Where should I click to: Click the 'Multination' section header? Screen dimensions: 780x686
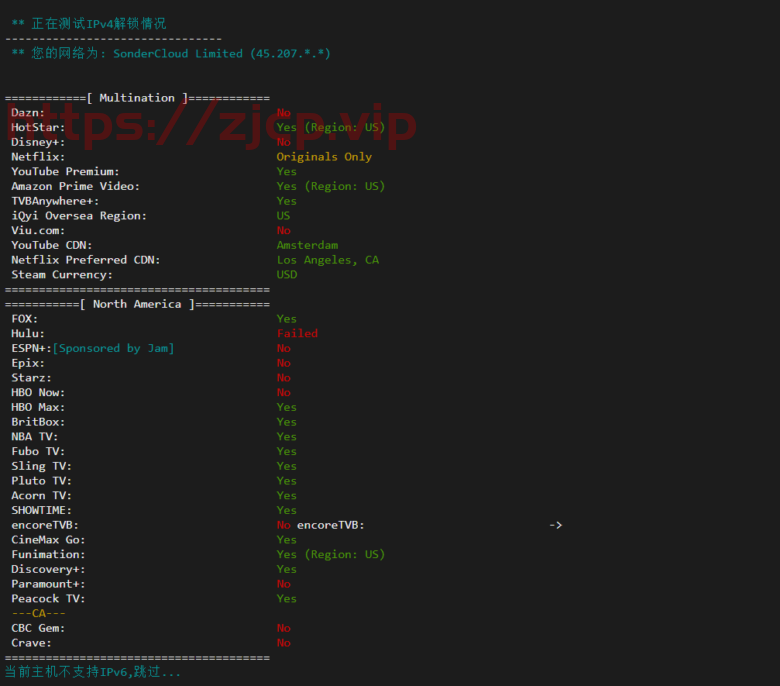(x=137, y=98)
